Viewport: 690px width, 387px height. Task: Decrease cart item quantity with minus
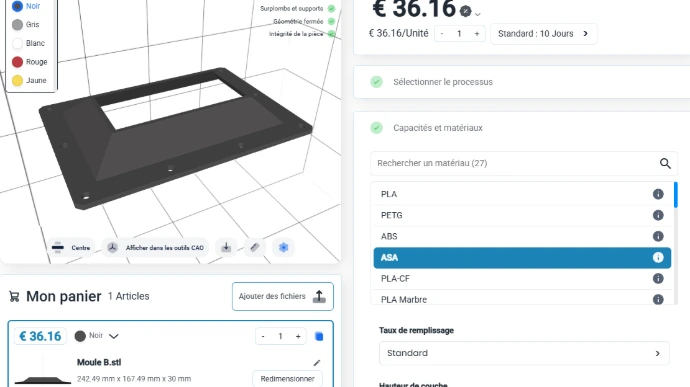coord(263,336)
